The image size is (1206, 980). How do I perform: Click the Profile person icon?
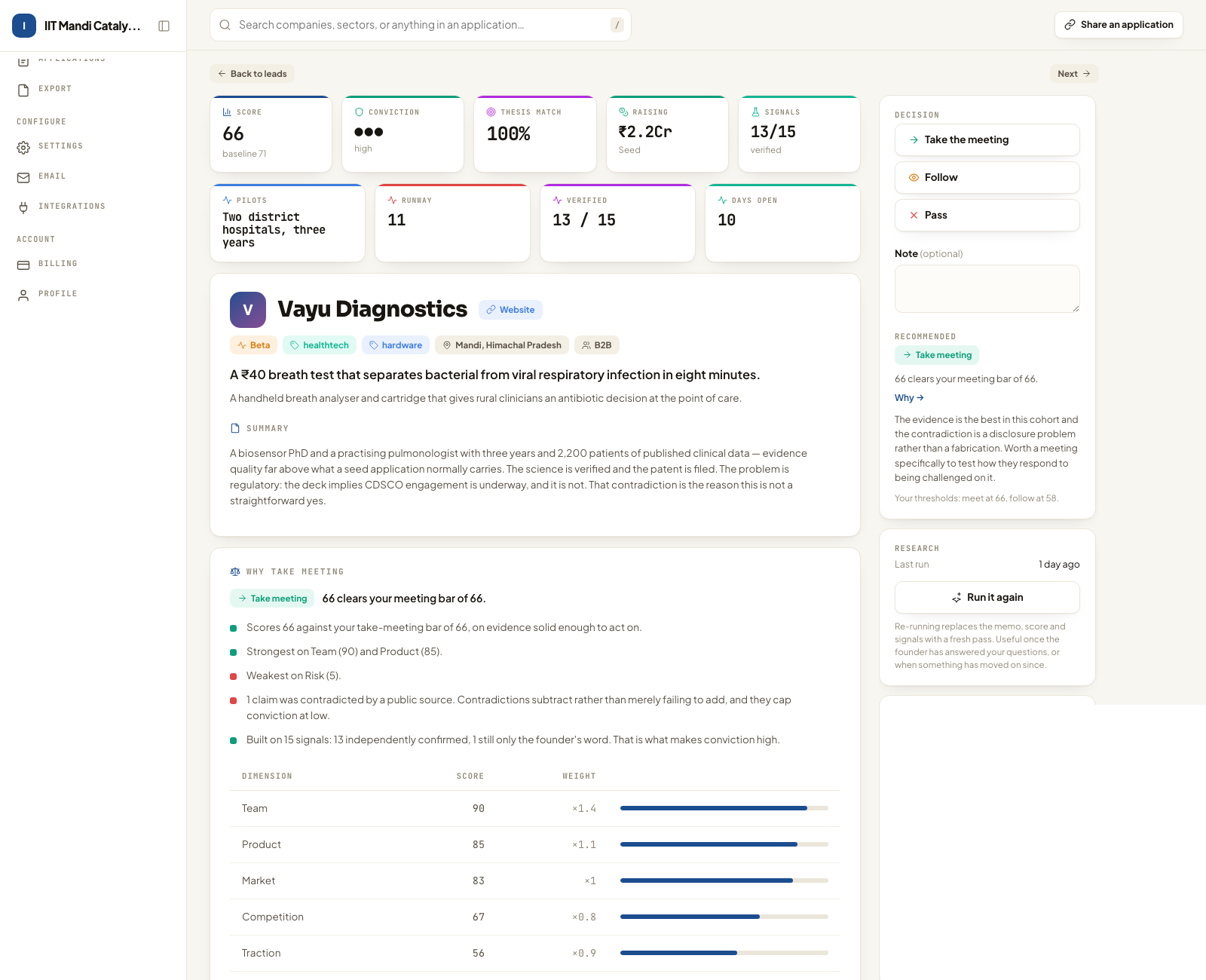click(23, 295)
